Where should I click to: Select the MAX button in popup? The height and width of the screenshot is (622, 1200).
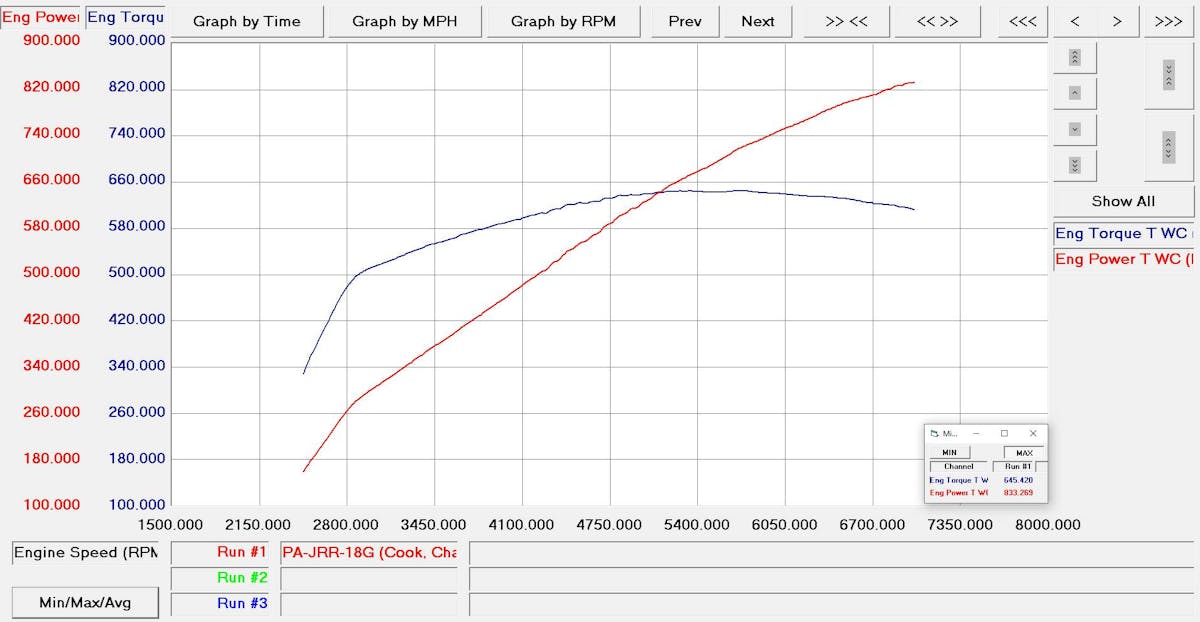click(x=1024, y=453)
